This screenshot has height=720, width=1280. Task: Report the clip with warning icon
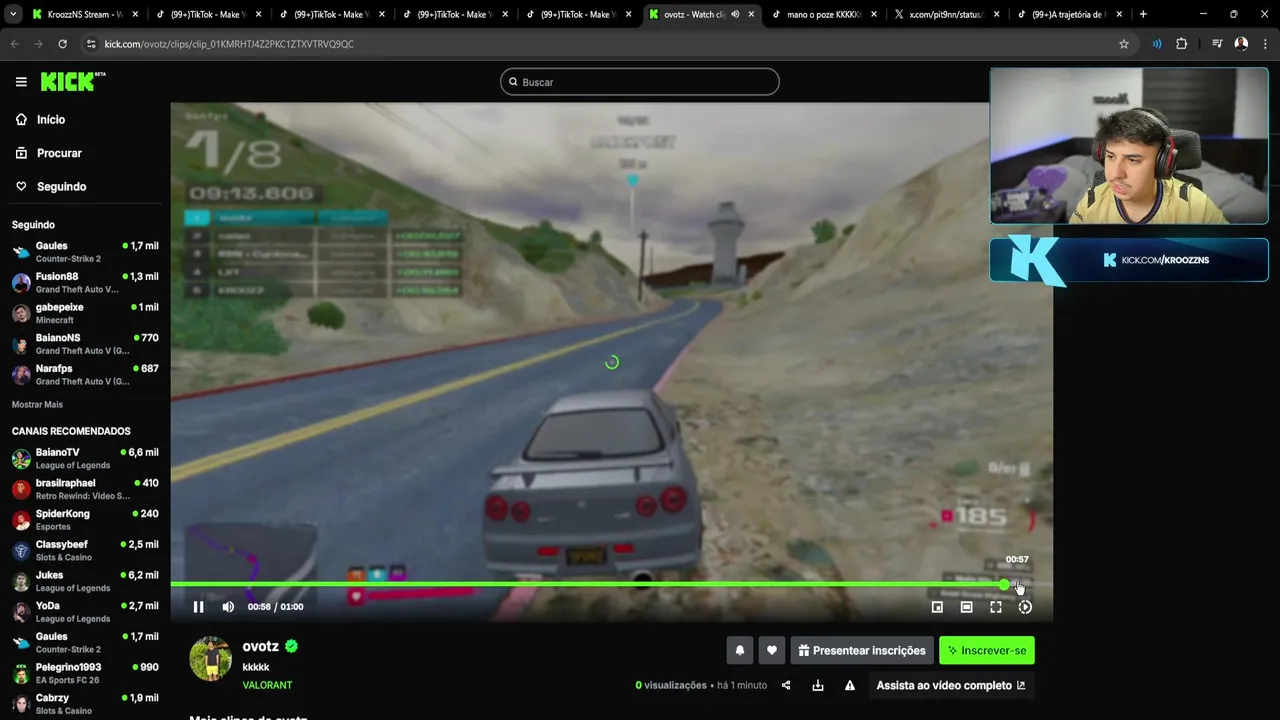pos(850,685)
